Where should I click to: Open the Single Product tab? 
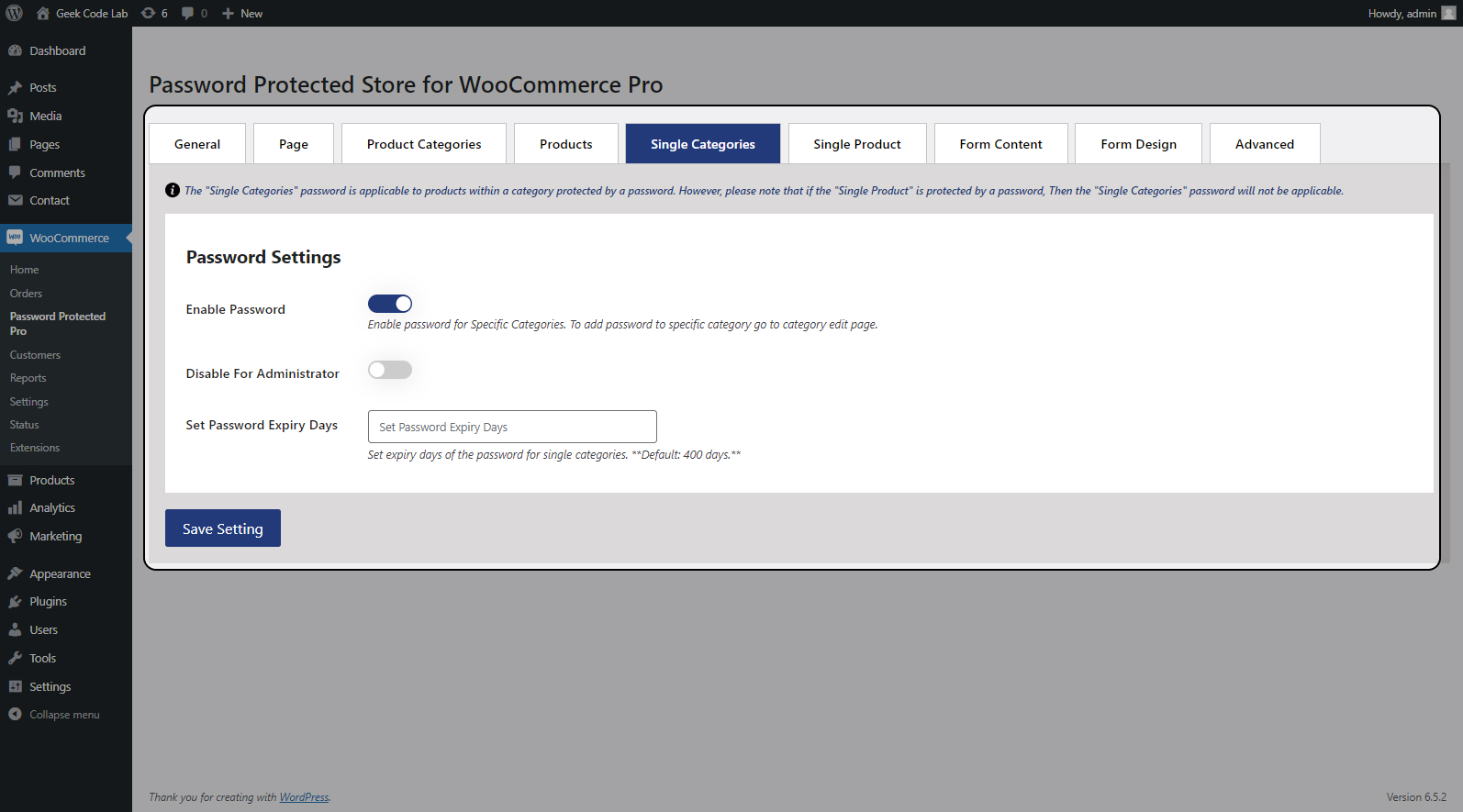[857, 144]
